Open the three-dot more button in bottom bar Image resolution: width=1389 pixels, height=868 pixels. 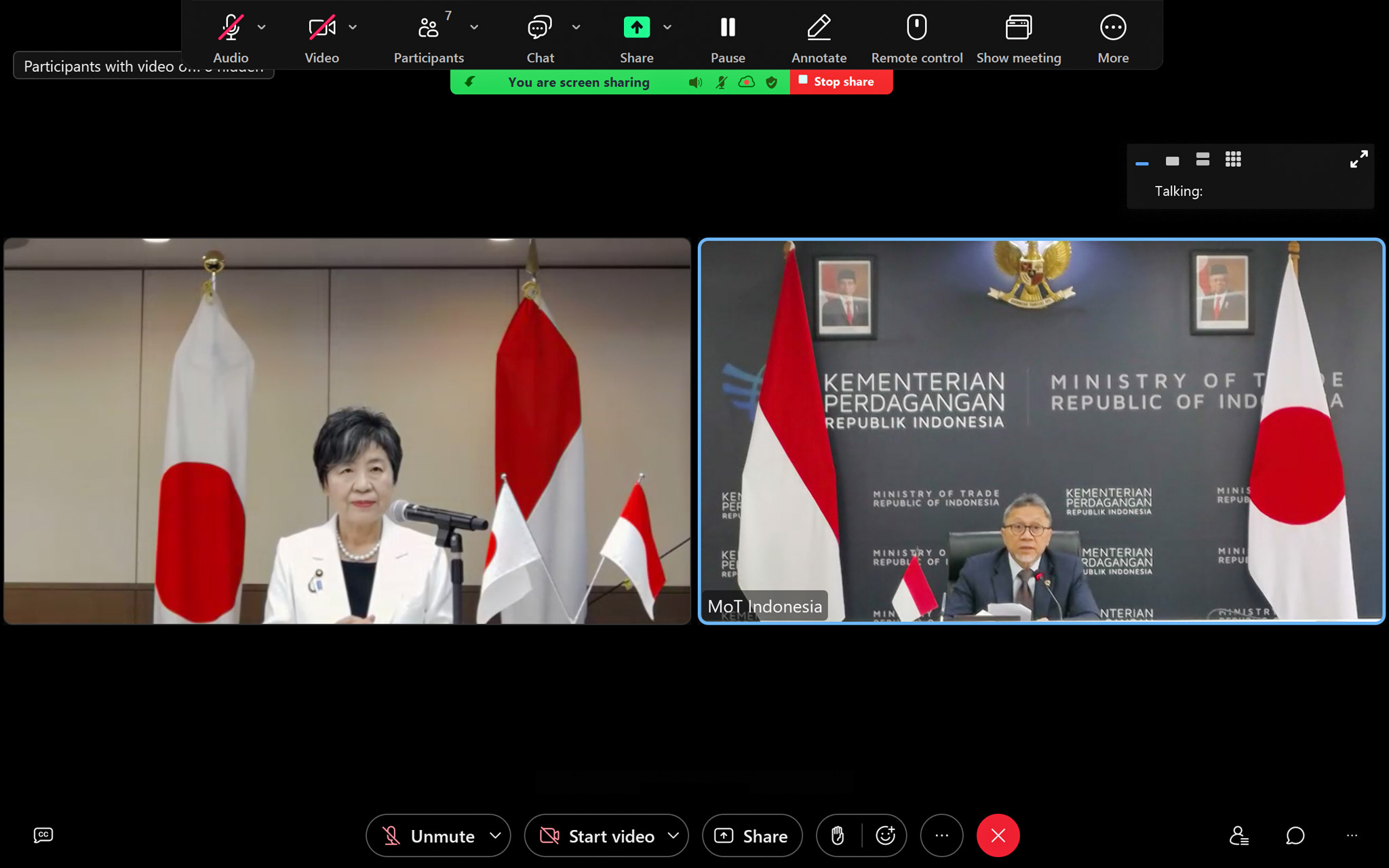941,835
